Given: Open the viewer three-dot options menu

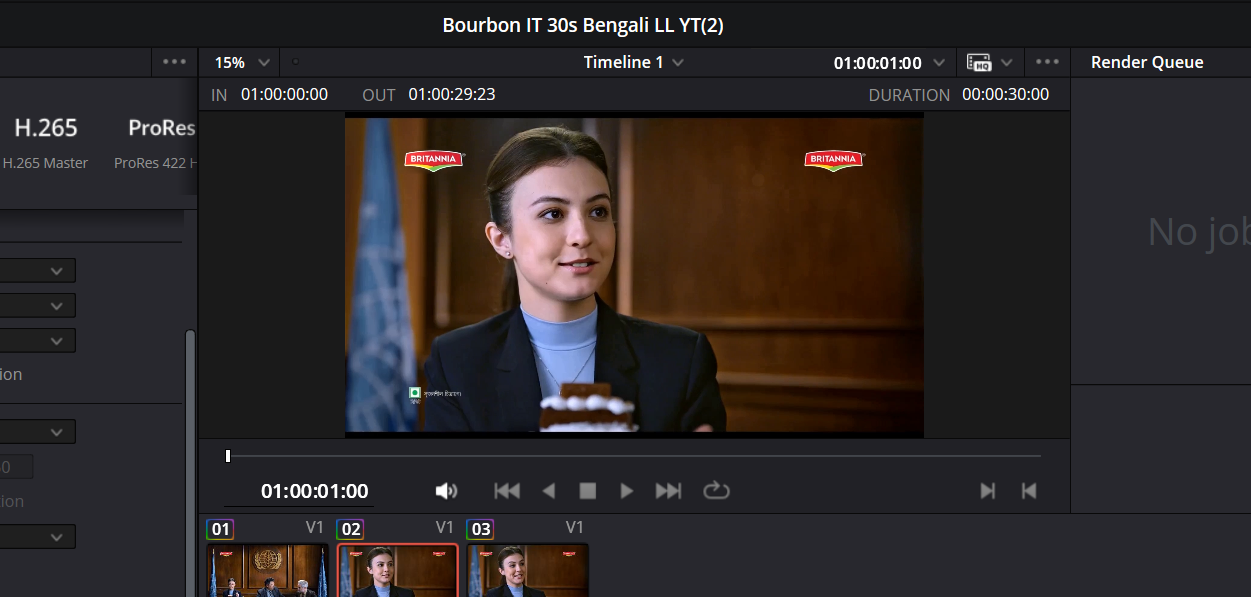Looking at the screenshot, I should pyautogui.click(x=1047, y=62).
